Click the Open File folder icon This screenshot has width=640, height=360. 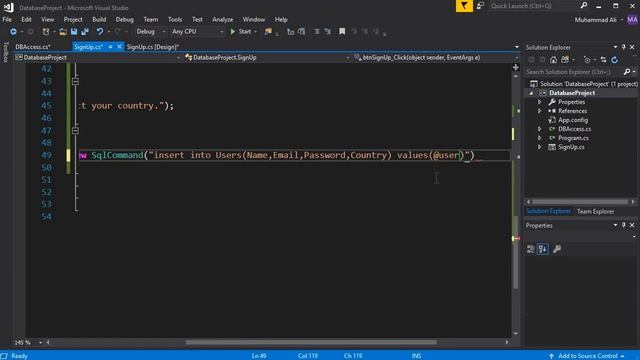[62, 31]
